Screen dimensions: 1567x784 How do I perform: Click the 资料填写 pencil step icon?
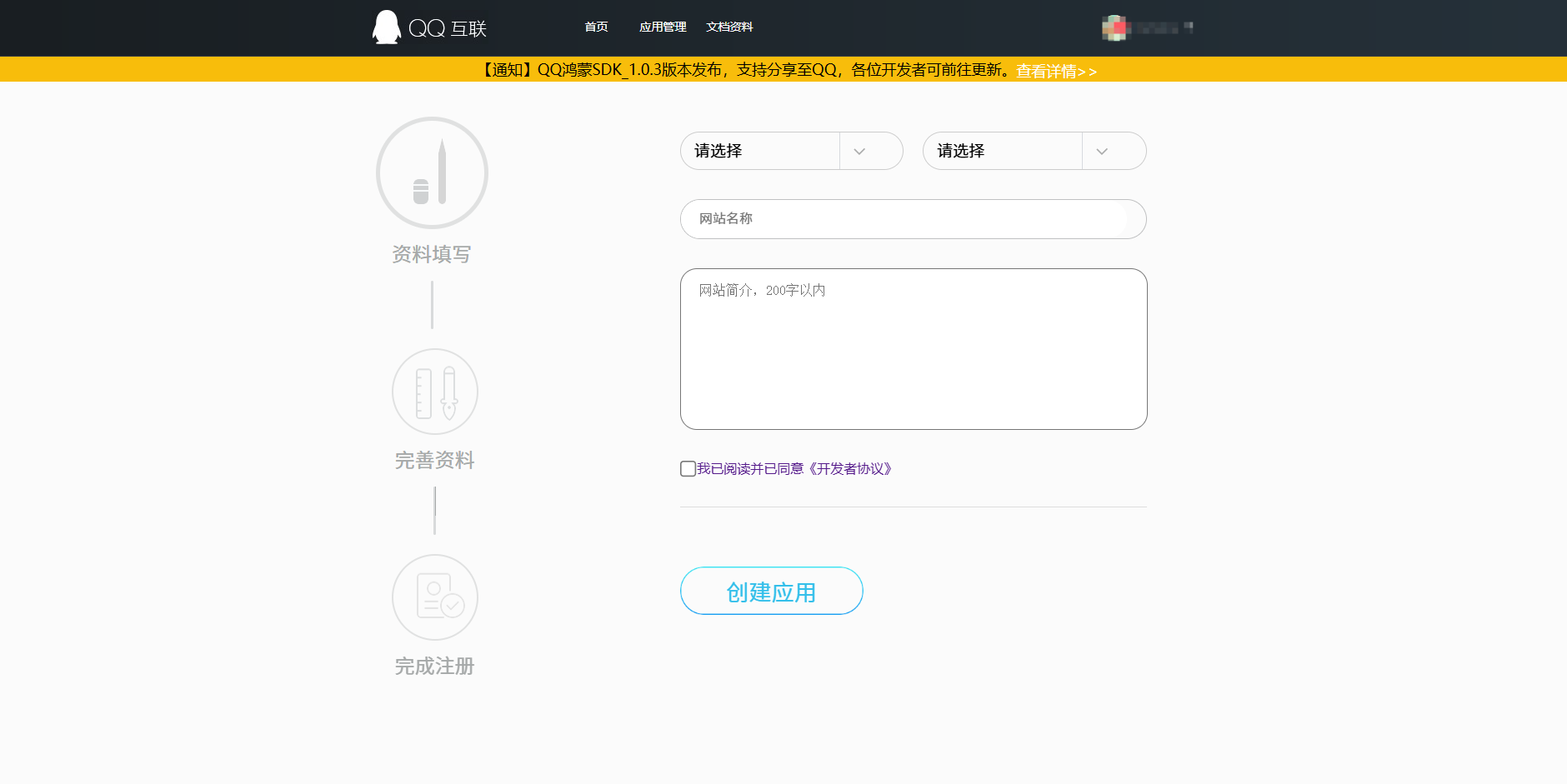pyautogui.click(x=432, y=173)
